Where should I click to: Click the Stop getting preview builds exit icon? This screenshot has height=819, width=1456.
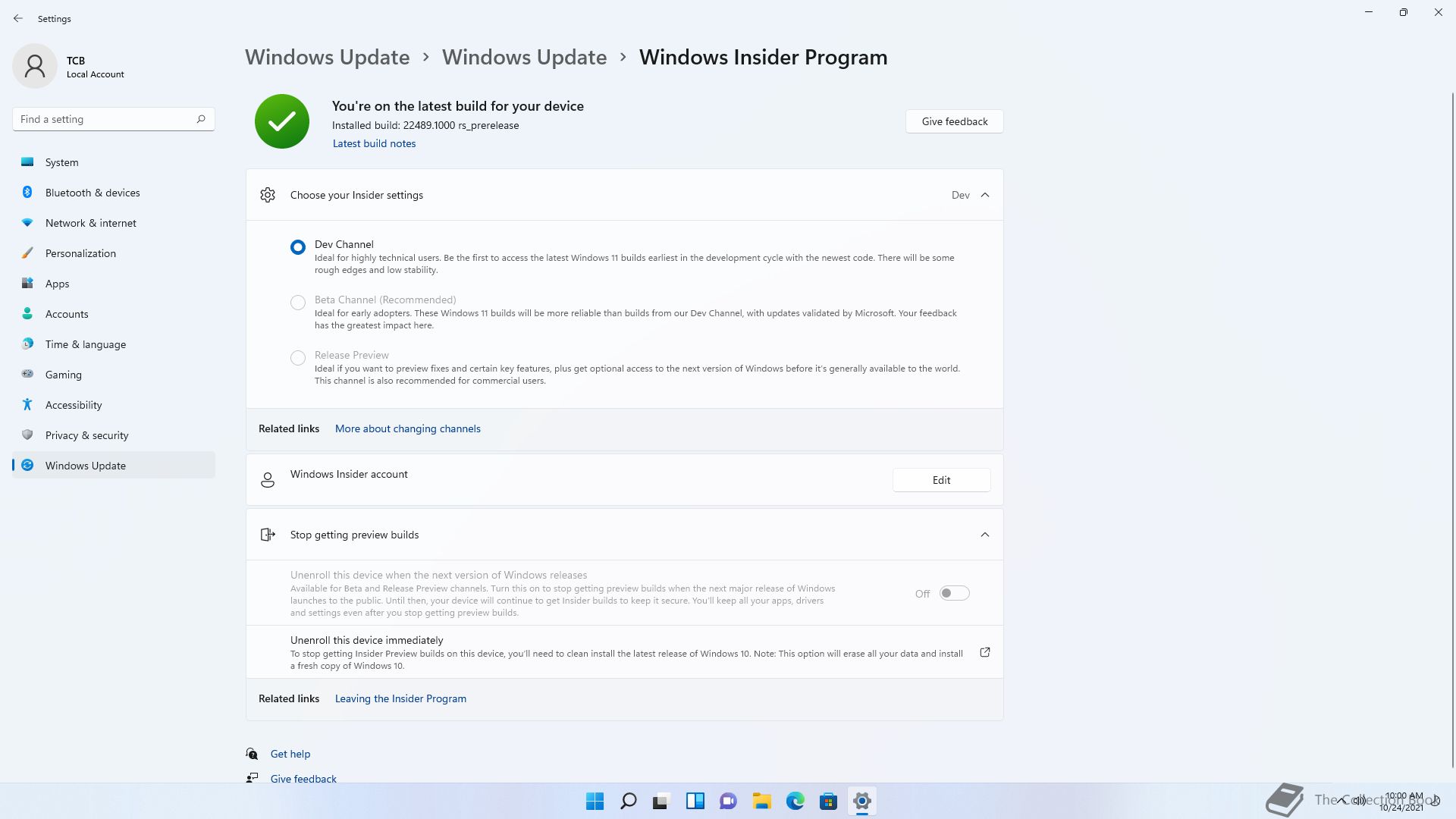click(268, 535)
